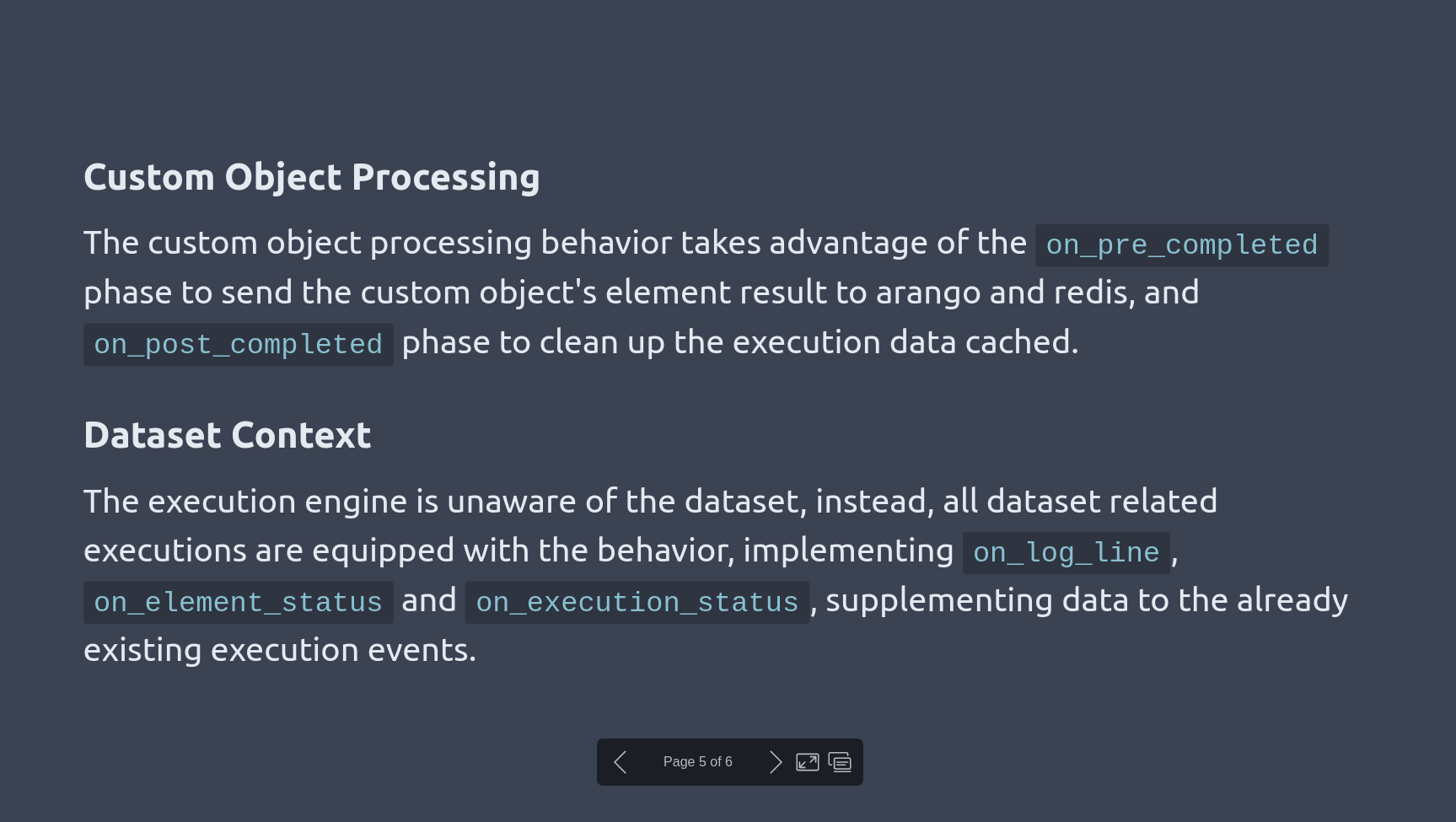Click the text 'existing execution events.'
Image resolution: width=1456 pixels, height=822 pixels.
click(x=279, y=650)
